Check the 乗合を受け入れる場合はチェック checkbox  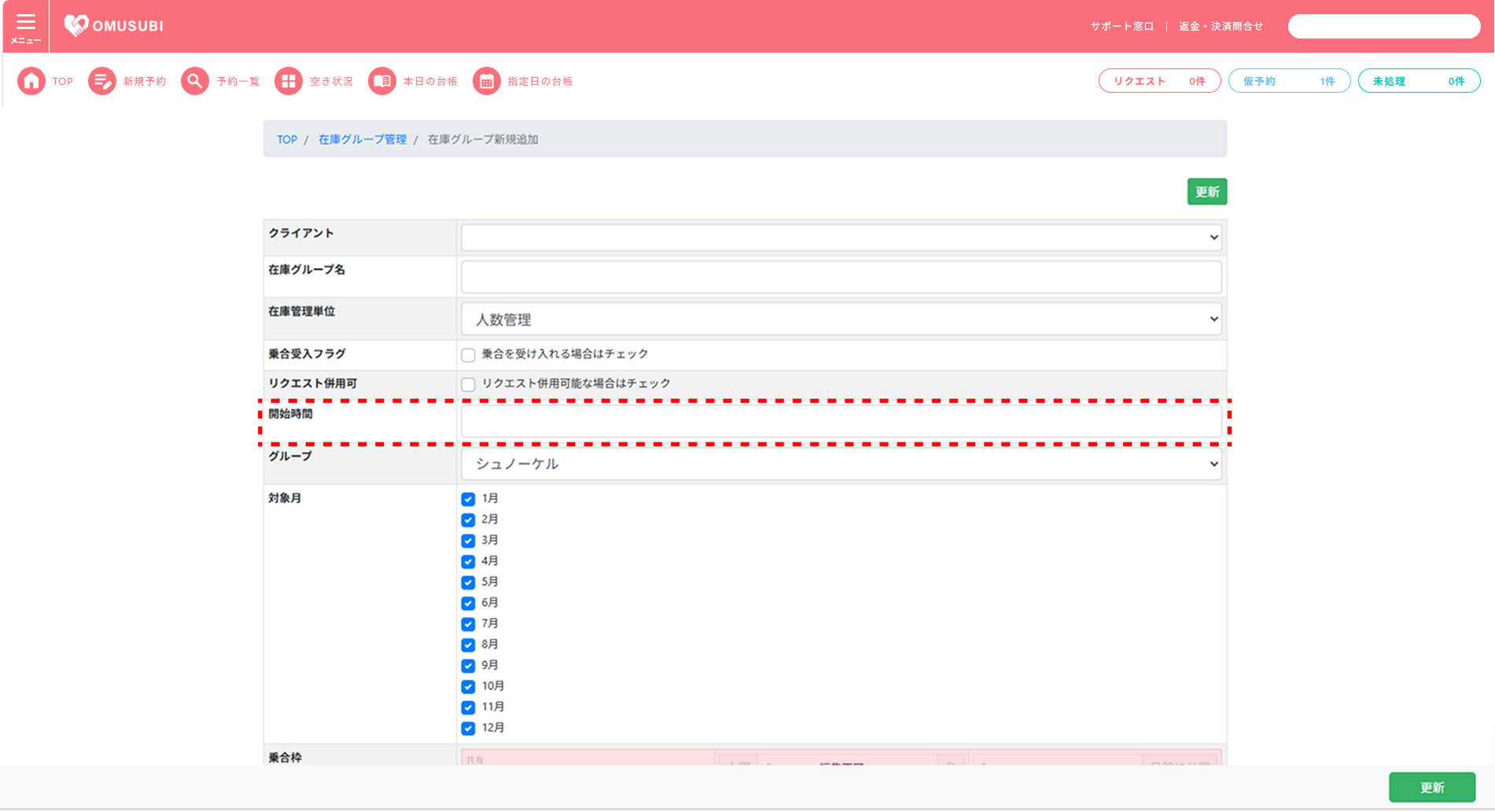click(469, 355)
